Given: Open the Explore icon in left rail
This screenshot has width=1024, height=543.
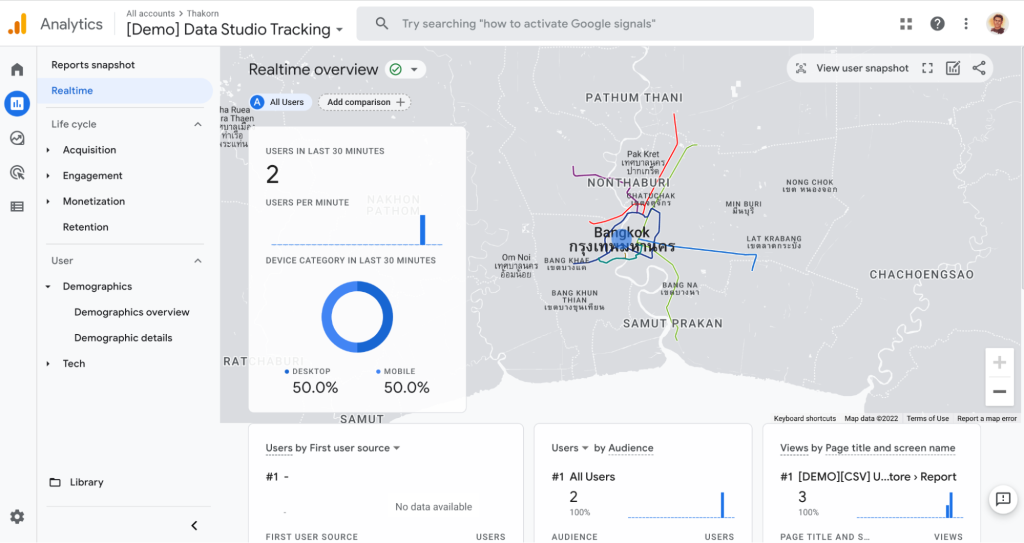Looking at the screenshot, I should (17, 138).
